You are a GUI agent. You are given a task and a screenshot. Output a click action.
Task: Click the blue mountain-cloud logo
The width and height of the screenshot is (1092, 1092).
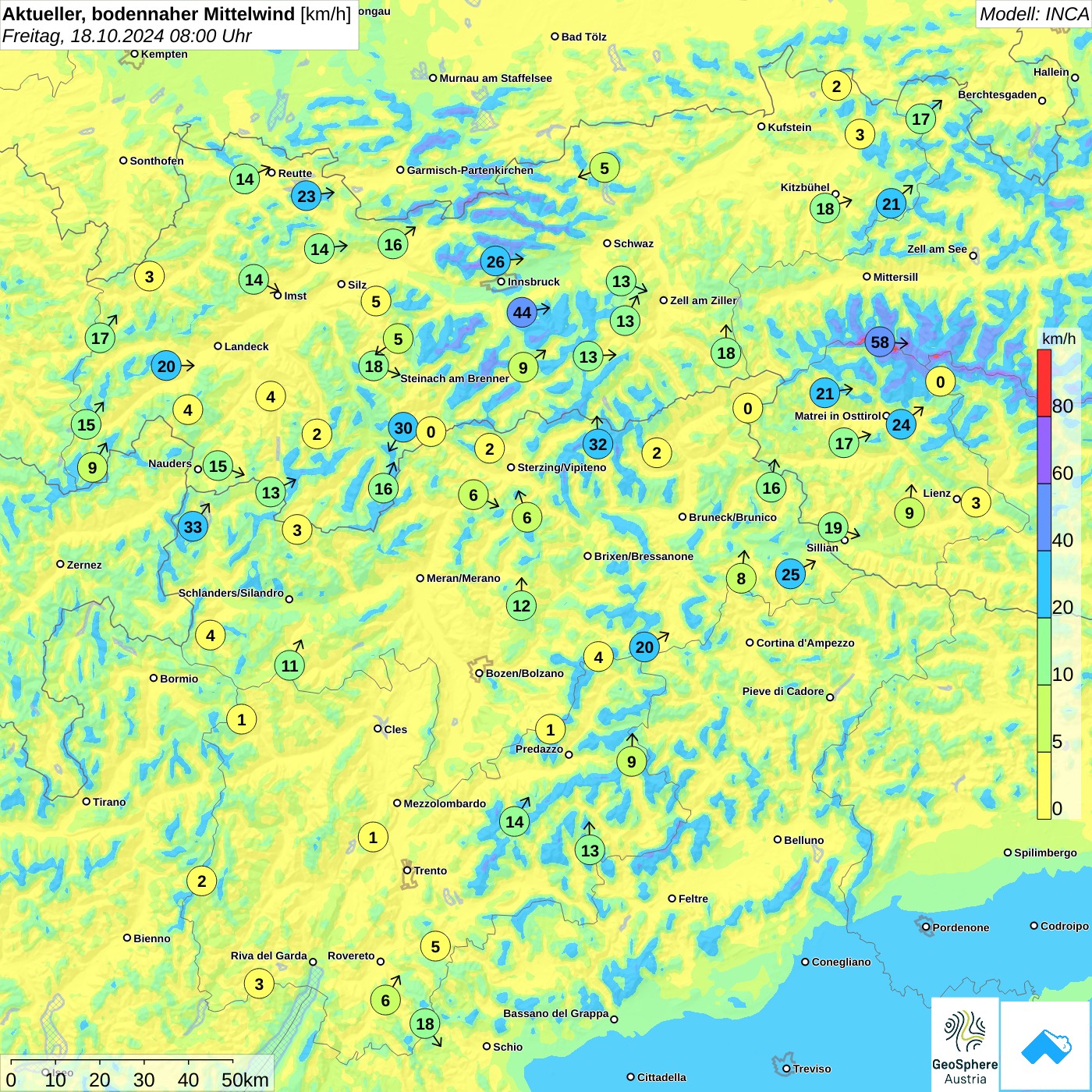(1046, 1047)
